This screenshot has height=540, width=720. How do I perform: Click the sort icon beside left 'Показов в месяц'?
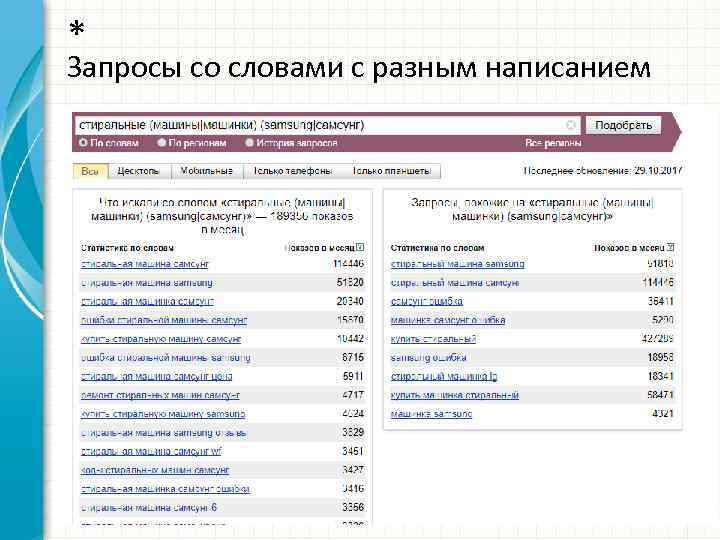point(360,248)
